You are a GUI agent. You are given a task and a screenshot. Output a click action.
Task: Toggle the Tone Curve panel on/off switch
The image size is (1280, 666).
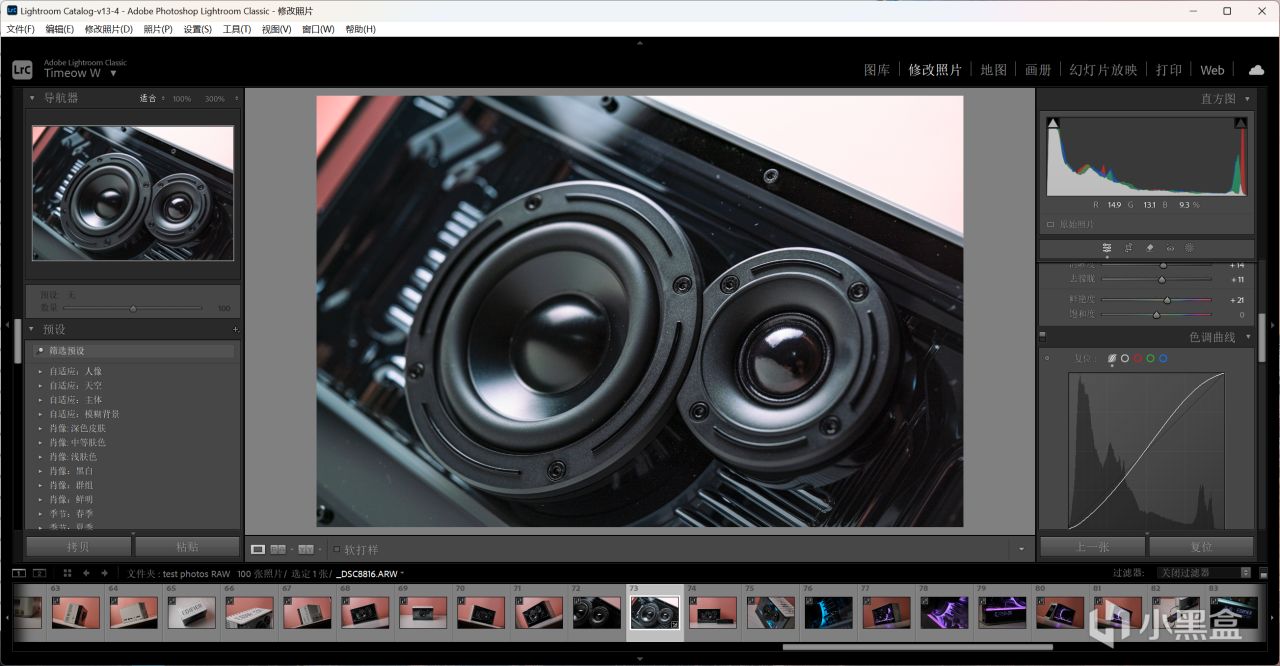pyautogui.click(x=1042, y=337)
